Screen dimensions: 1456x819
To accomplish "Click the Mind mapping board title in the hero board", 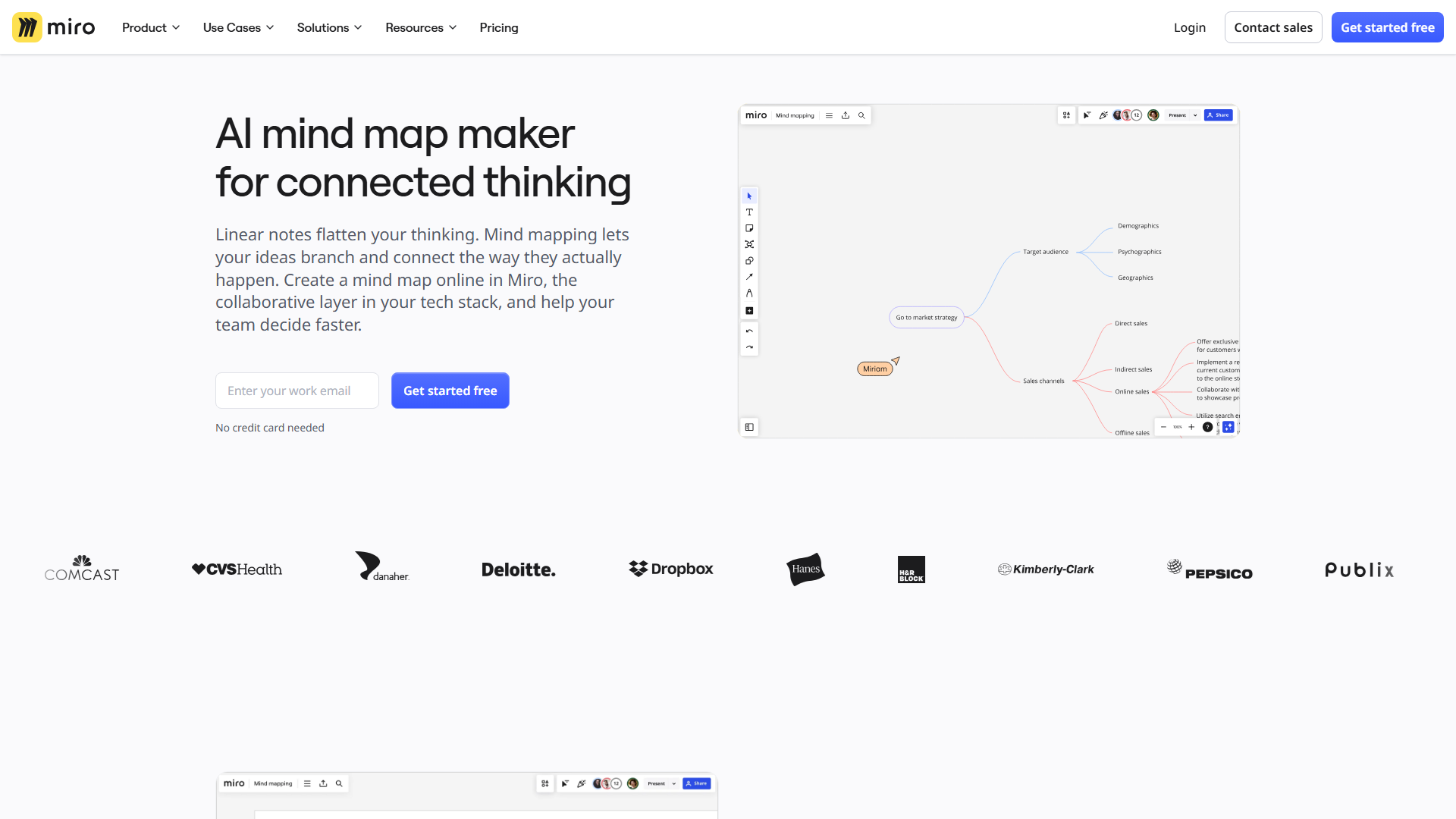I will coord(795,115).
